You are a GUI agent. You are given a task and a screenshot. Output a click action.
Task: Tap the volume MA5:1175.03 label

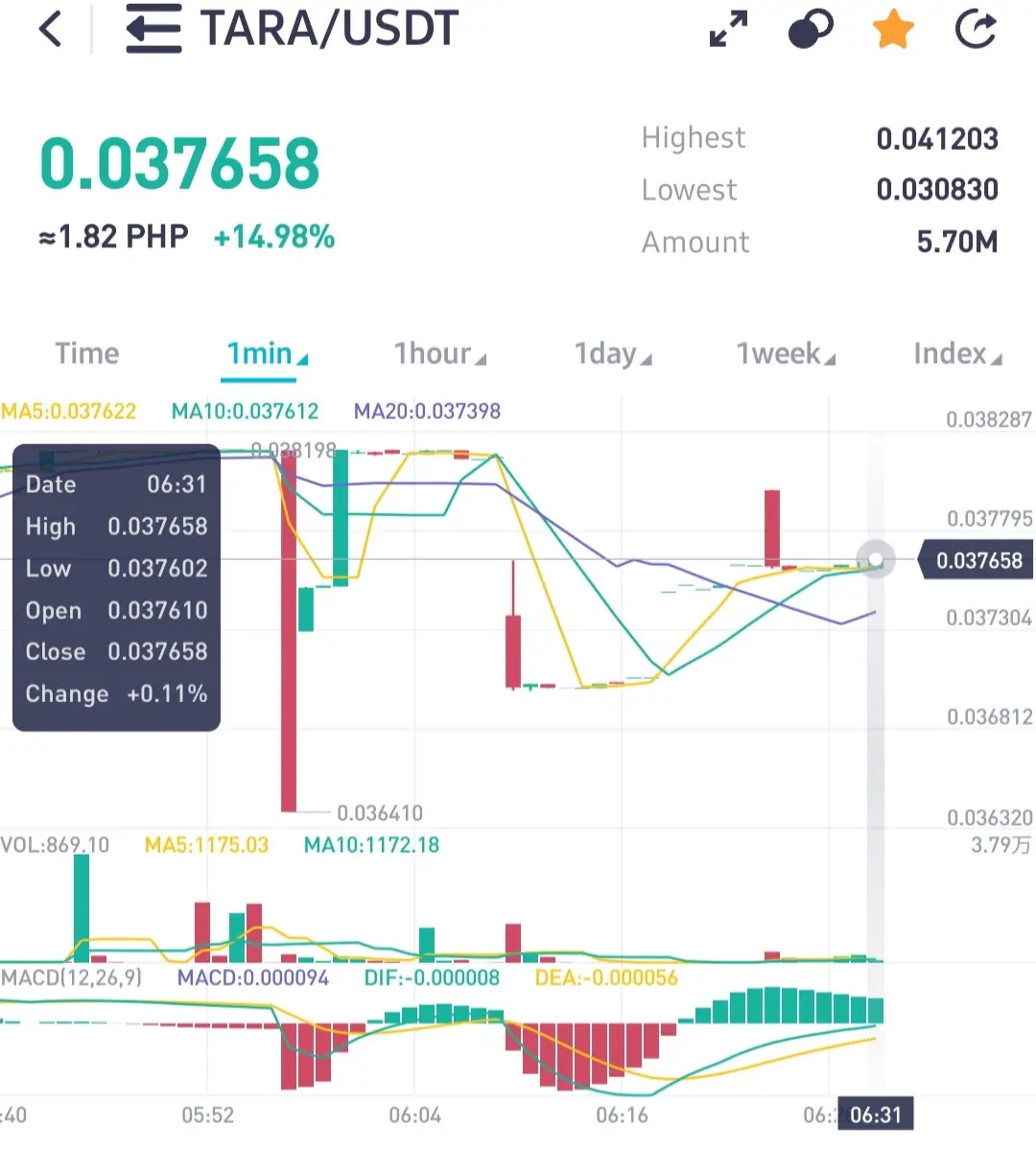click(206, 845)
